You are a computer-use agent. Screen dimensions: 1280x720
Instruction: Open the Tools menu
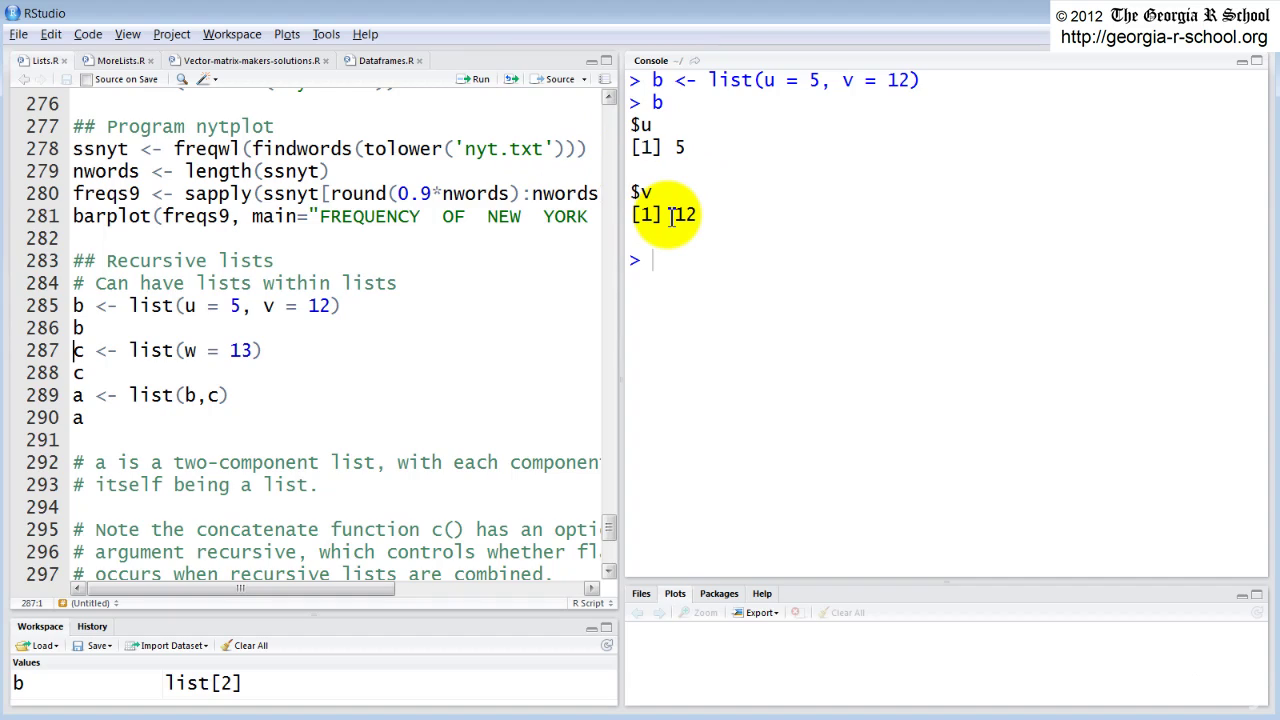pos(326,34)
